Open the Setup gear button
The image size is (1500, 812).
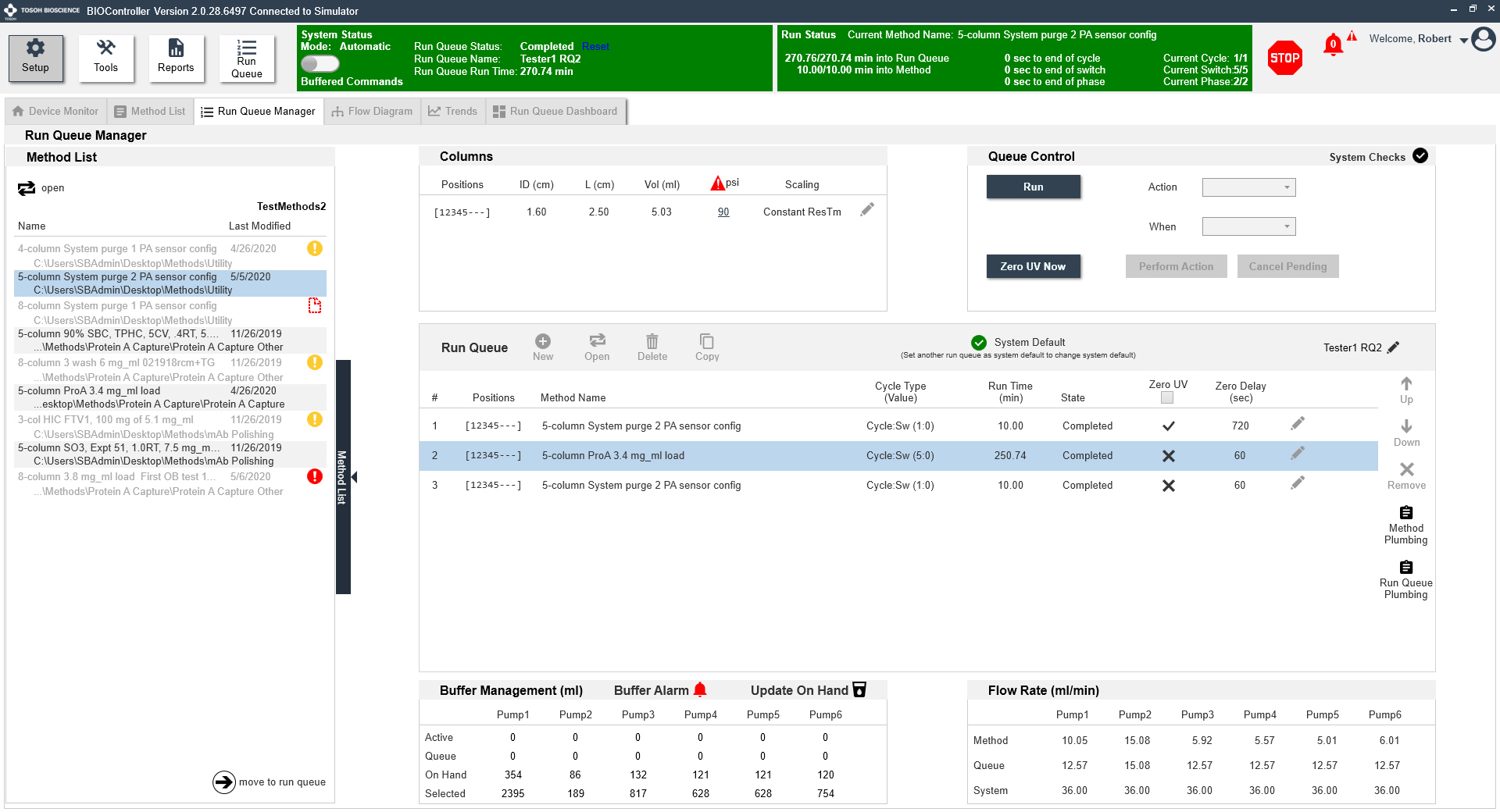click(x=35, y=58)
